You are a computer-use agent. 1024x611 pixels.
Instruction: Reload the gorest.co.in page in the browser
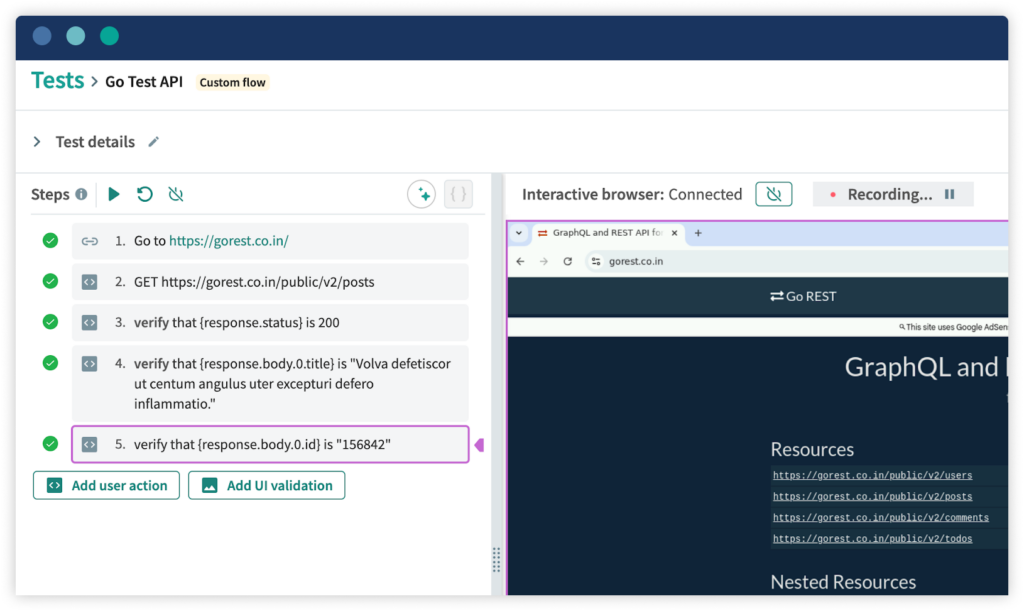point(567,261)
